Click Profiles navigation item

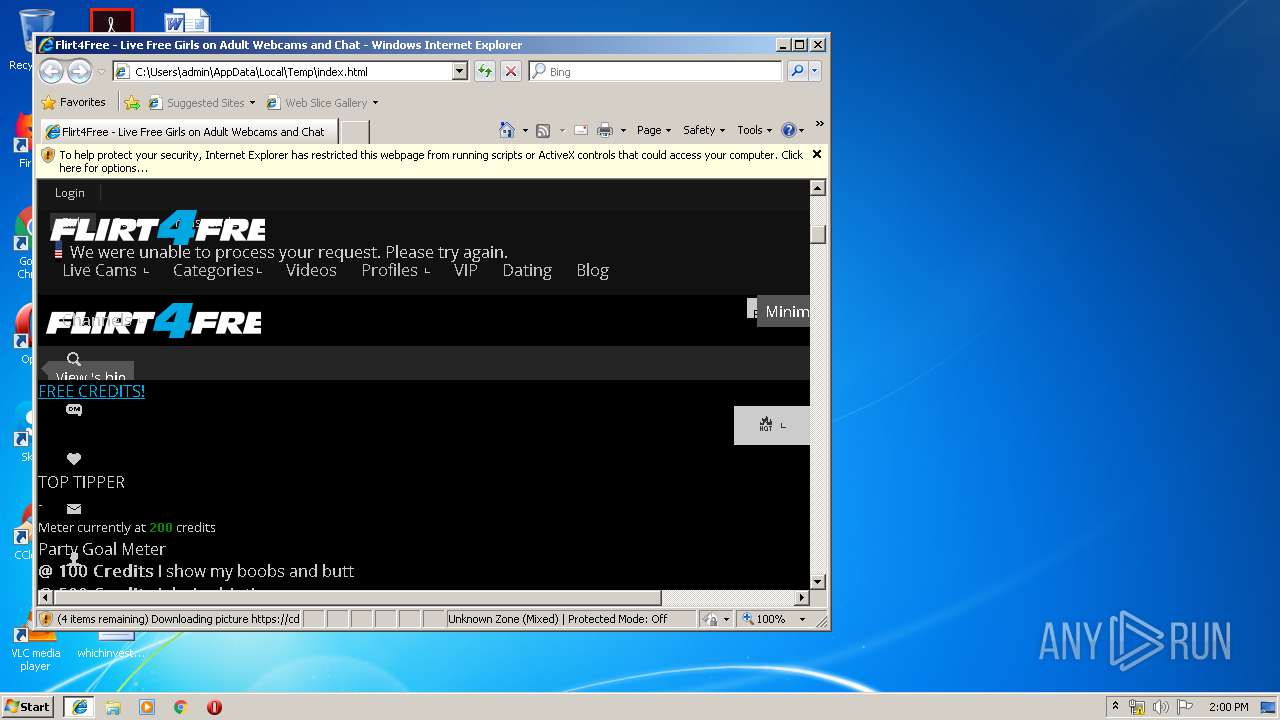pyautogui.click(x=395, y=270)
